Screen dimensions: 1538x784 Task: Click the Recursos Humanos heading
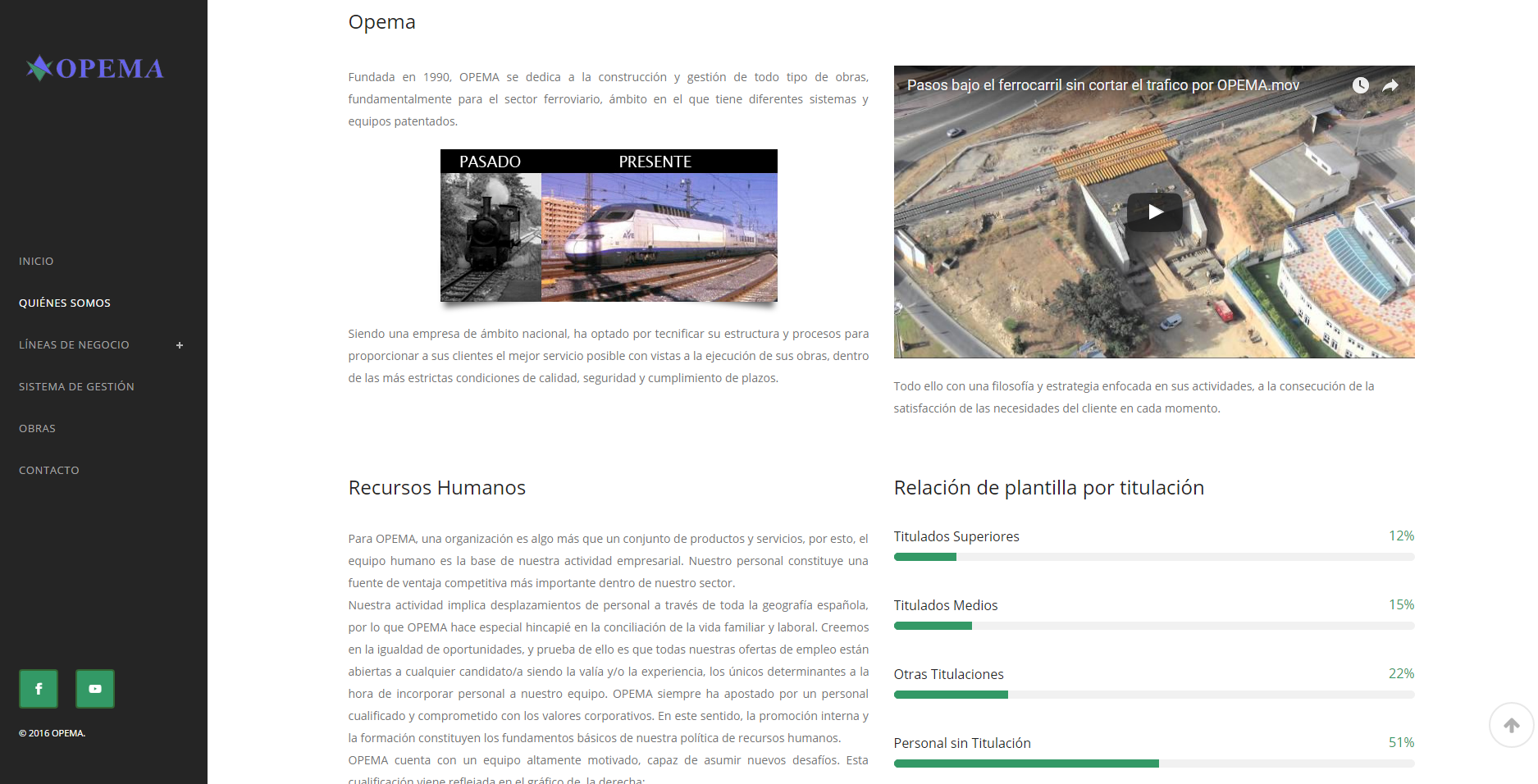point(437,488)
